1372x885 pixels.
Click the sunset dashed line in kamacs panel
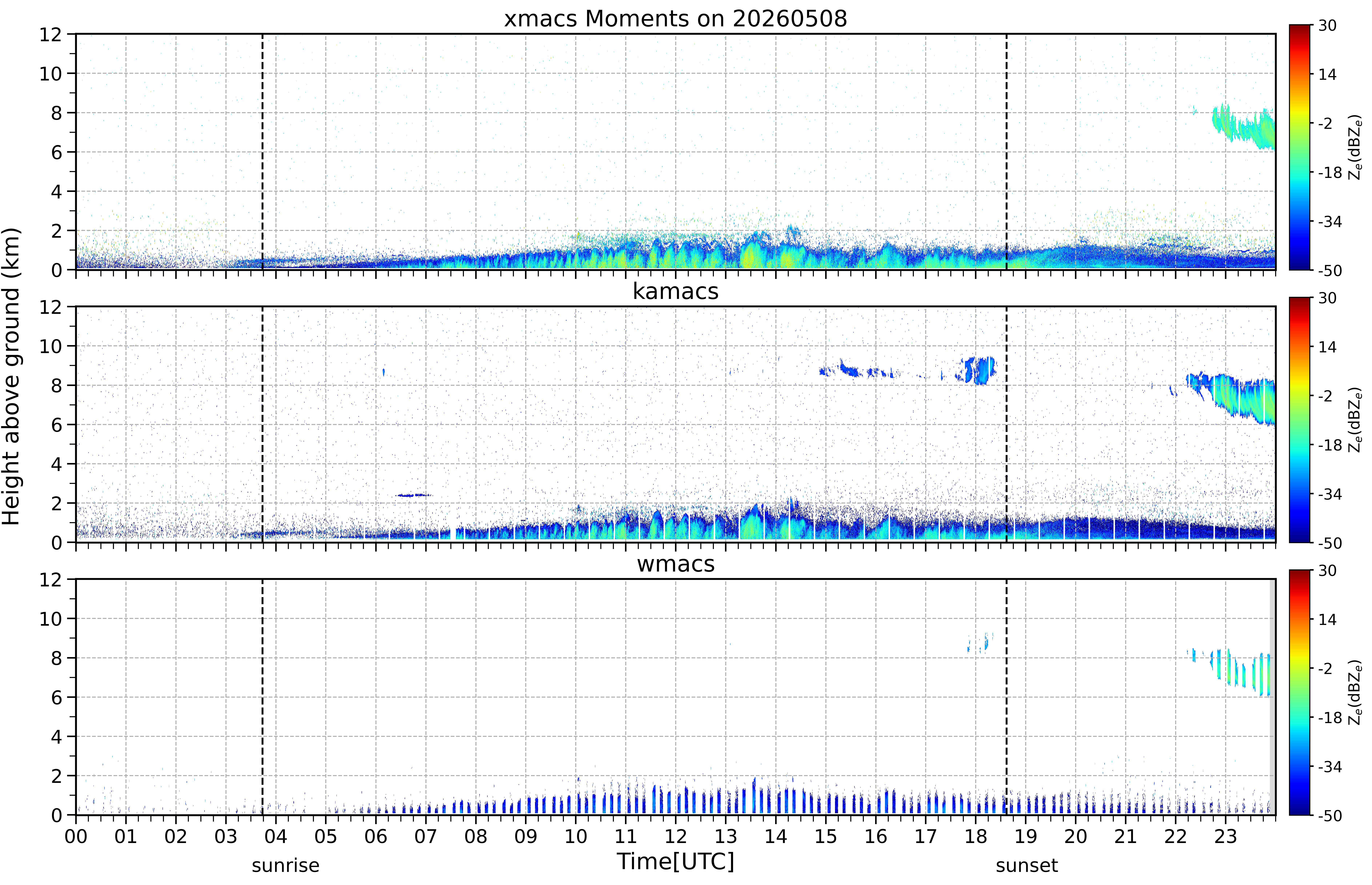[x=1006, y=424]
